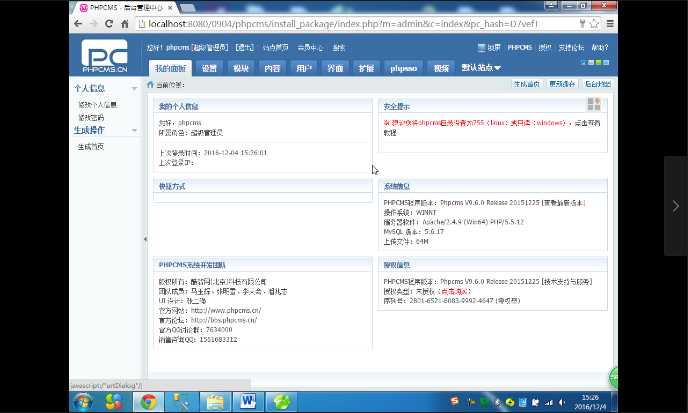This screenshot has width=688, height=413.
Task: Pick the green theme color swatch
Action: (598, 63)
